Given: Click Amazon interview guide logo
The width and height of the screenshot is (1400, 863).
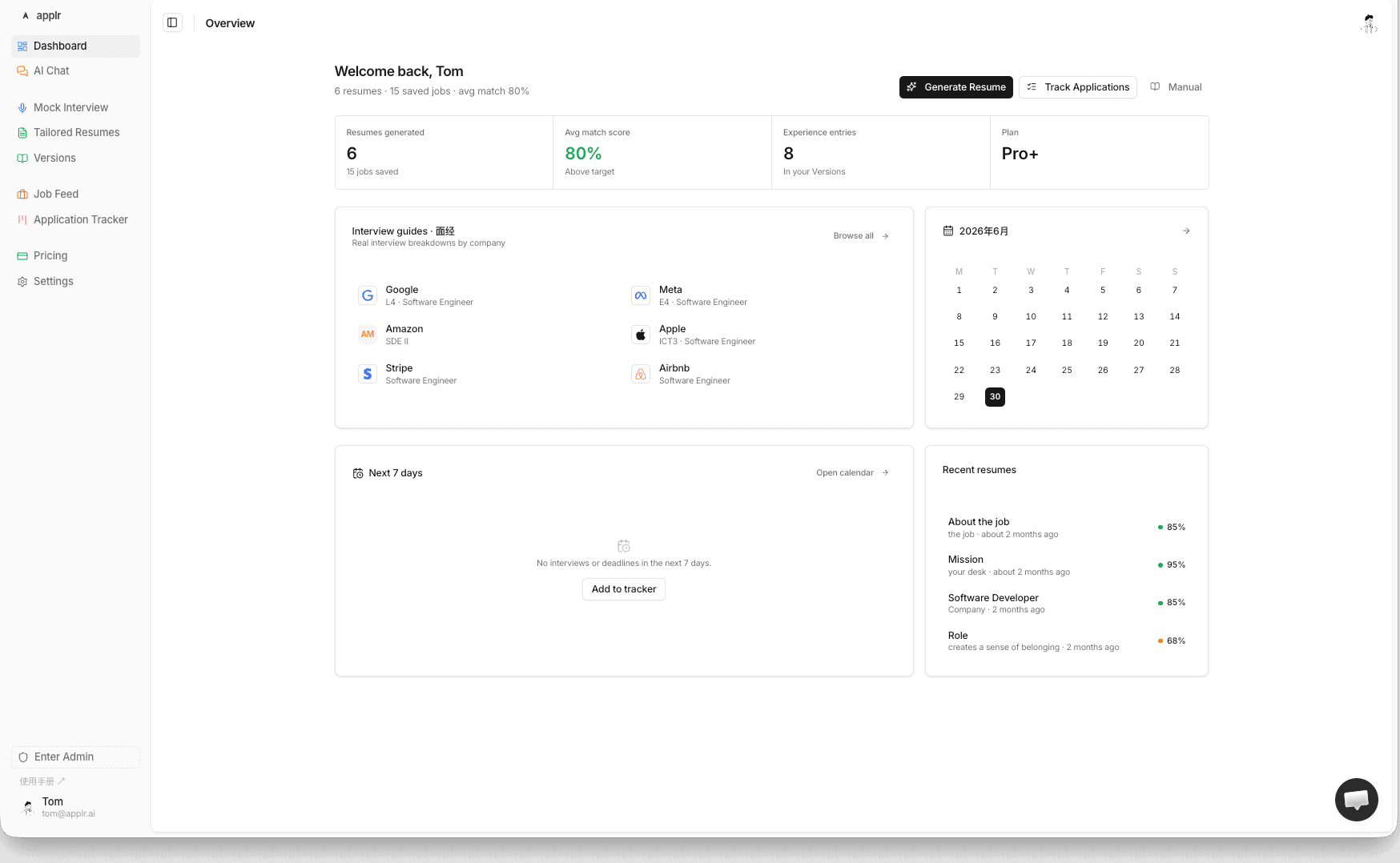Looking at the screenshot, I should pyautogui.click(x=368, y=335).
